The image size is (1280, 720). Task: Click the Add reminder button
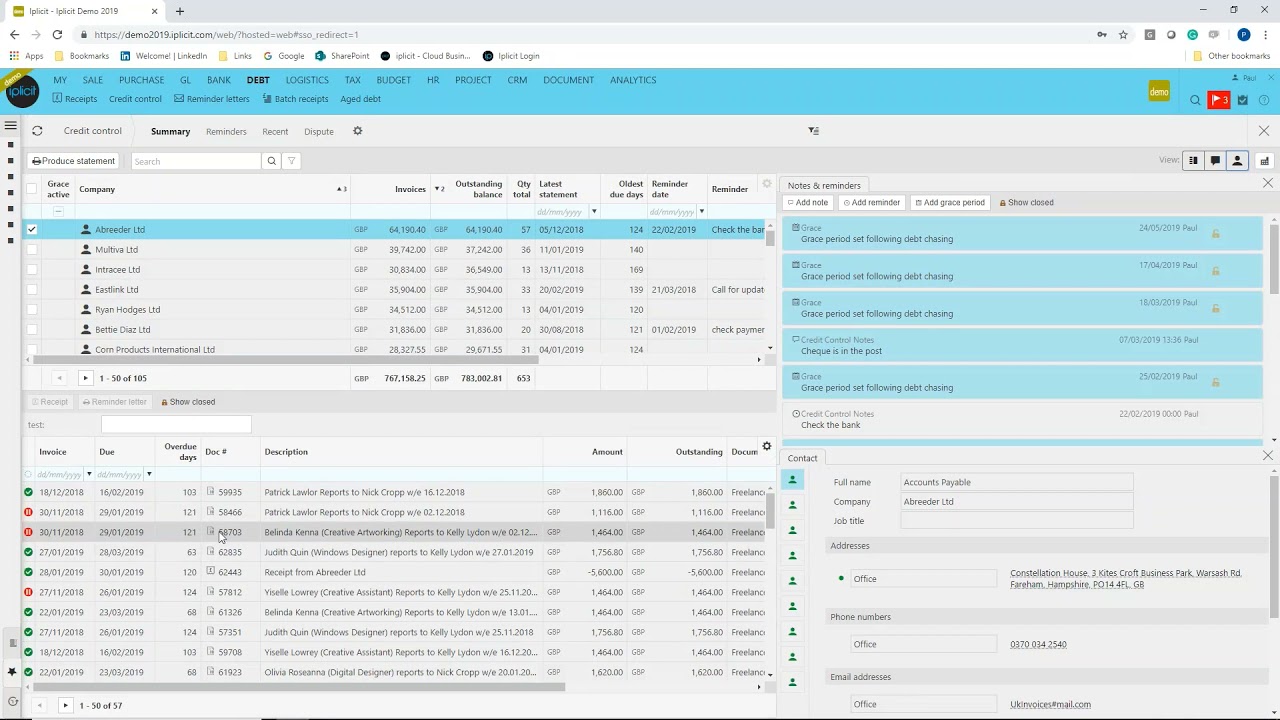871,203
